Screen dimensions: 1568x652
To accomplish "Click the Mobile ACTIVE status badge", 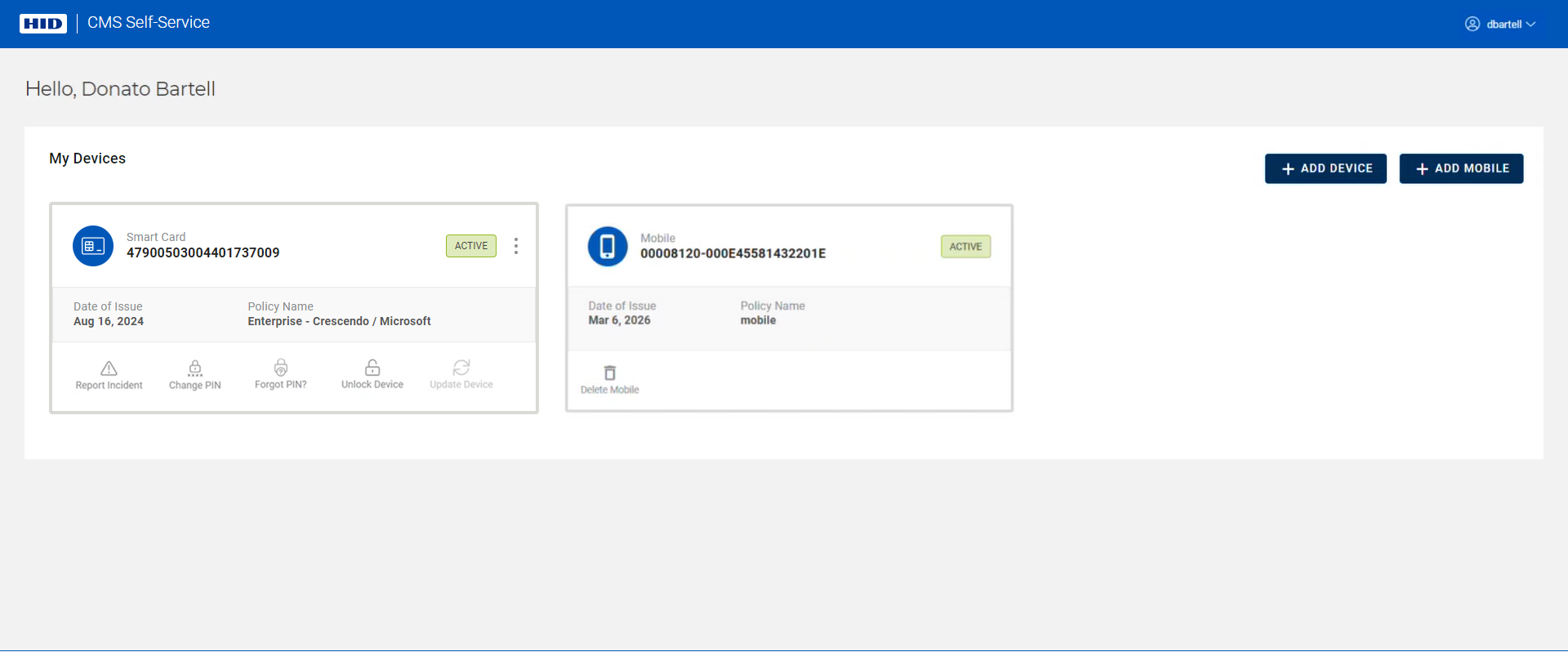I will (x=966, y=247).
